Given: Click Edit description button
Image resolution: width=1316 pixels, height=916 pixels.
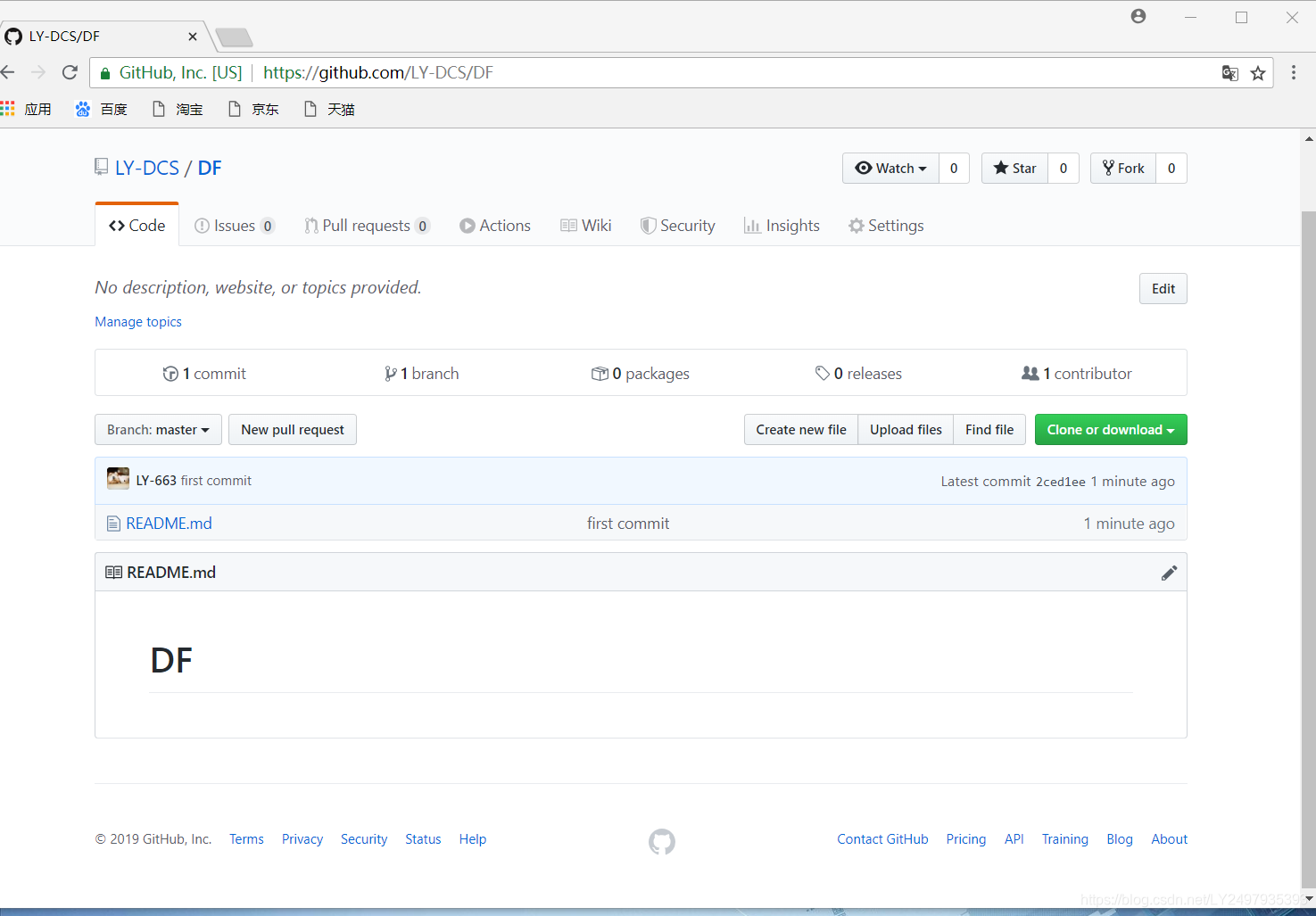Looking at the screenshot, I should pos(1163,288).
